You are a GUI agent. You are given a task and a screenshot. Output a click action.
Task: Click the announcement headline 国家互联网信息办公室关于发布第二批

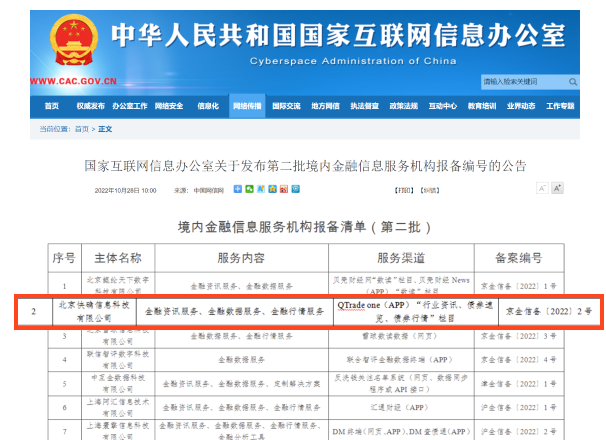pyautogui.click(x=305, y=166)
